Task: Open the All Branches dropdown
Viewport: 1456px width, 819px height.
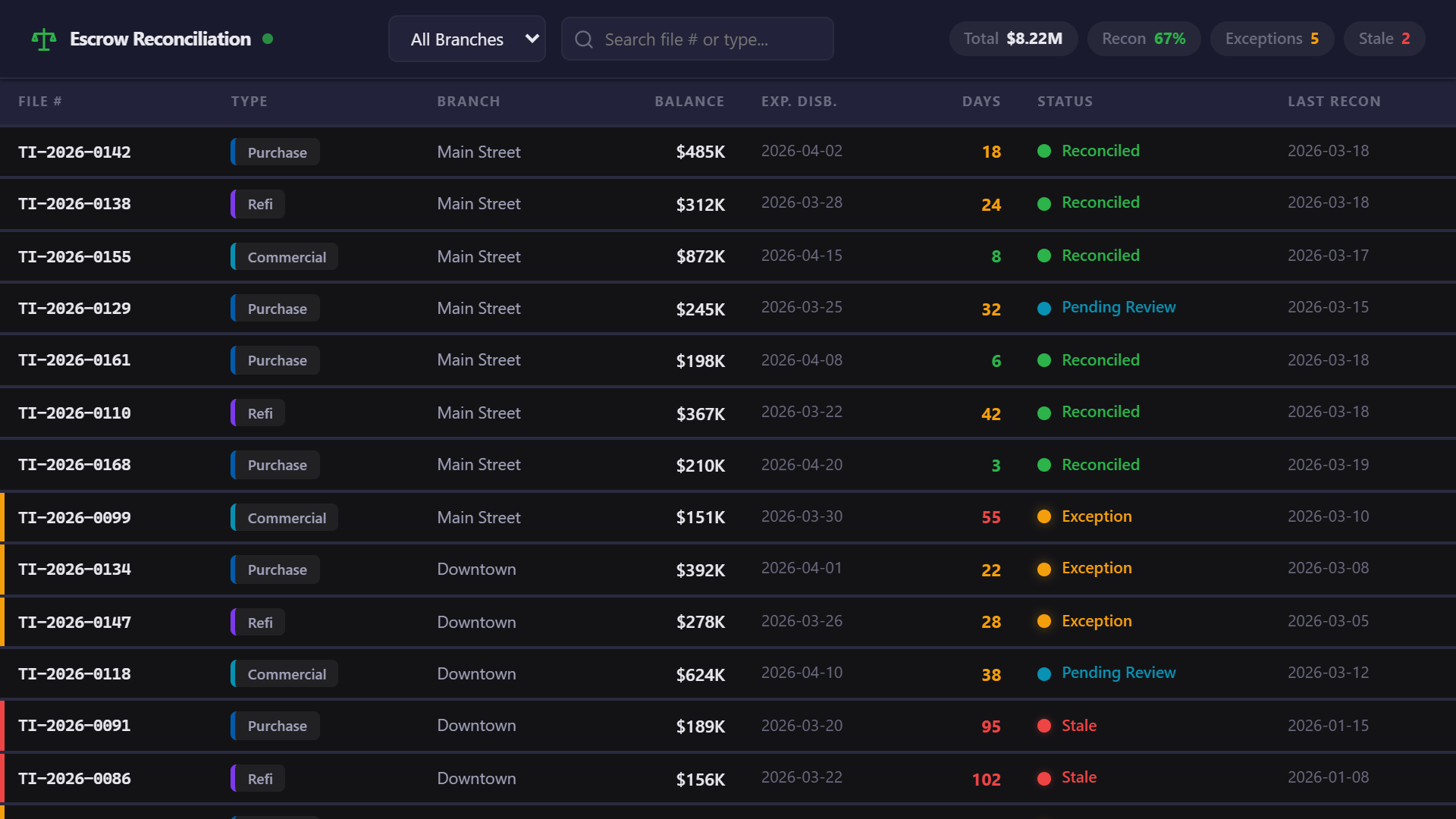Action: (466, 39)
